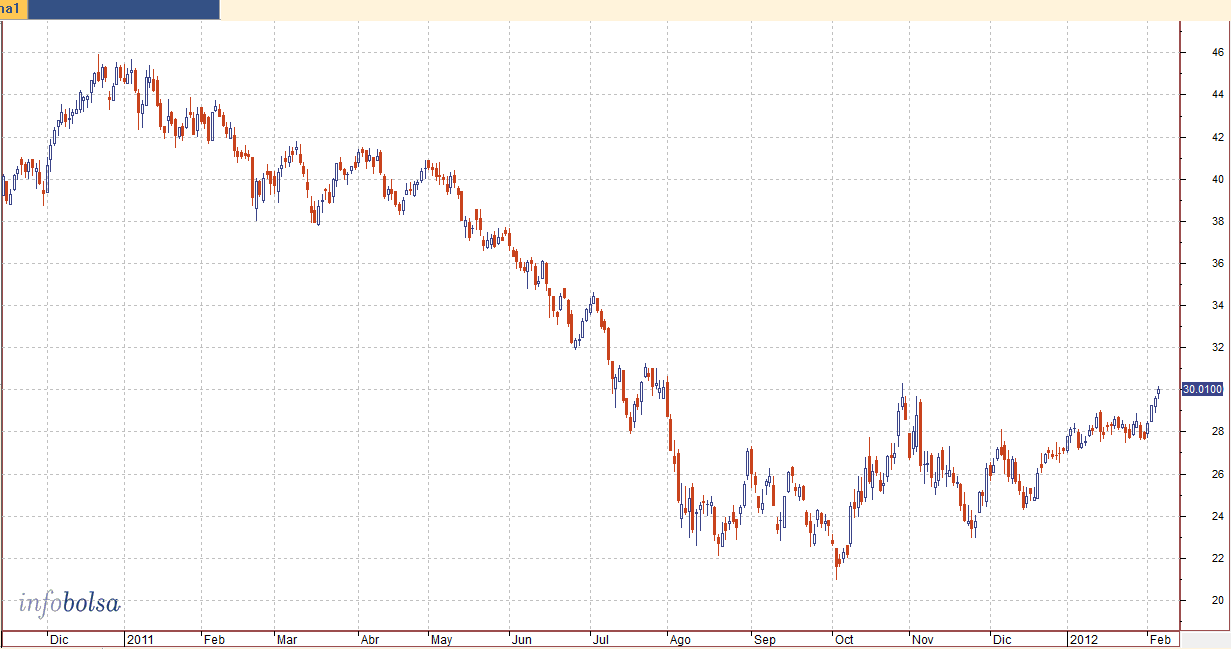Screen dimensions: 1232x649
Task: Click the 38 price axis label
Action: [1219, 222]
